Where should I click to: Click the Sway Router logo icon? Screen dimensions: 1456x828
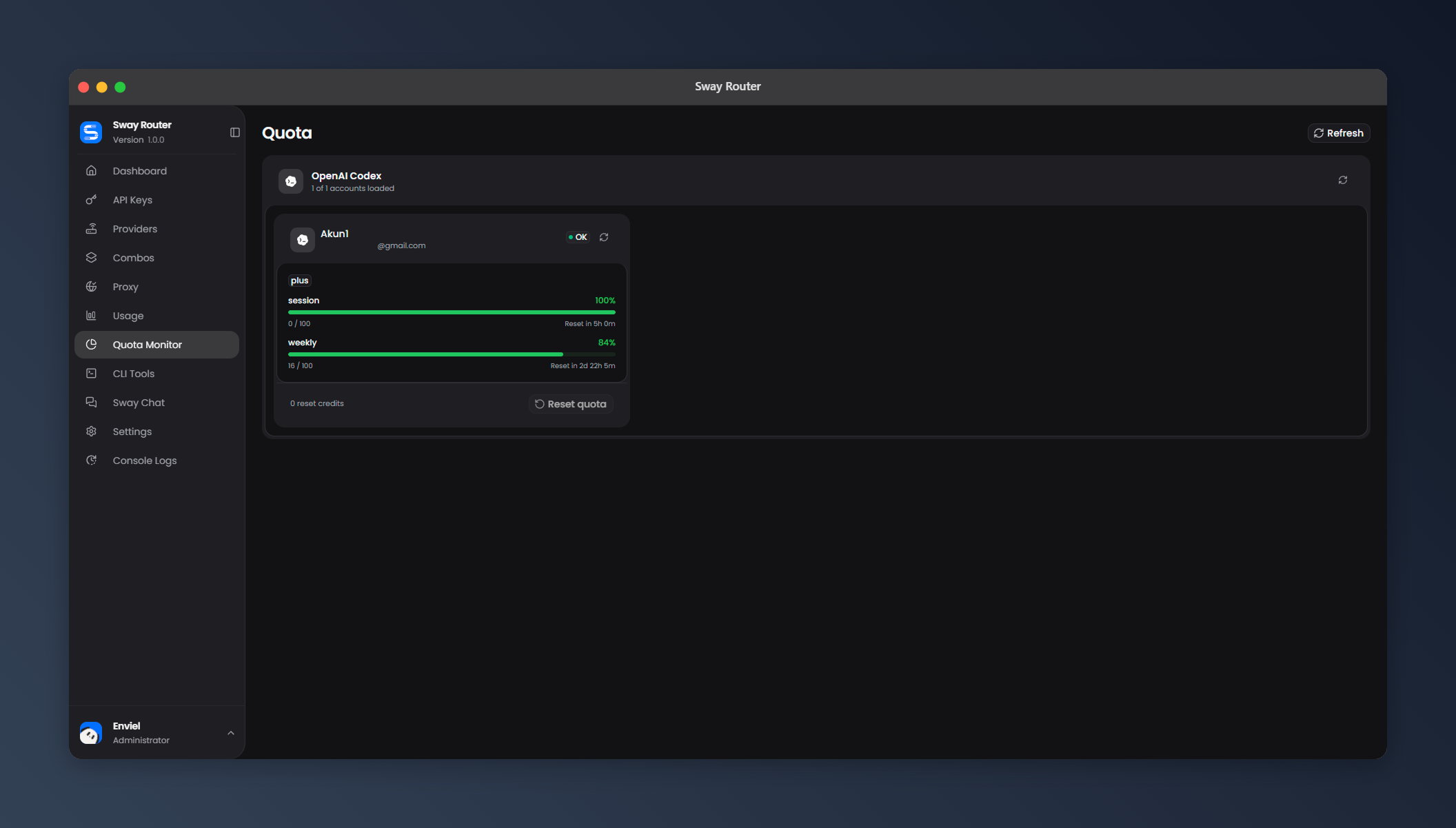[x=91, y=132]
